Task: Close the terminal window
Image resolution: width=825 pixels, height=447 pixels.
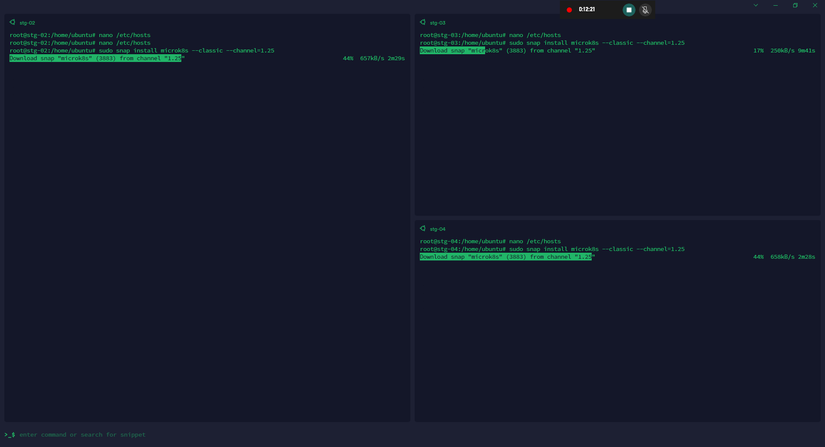Action: pyautogui.click(x=815, y=5)
